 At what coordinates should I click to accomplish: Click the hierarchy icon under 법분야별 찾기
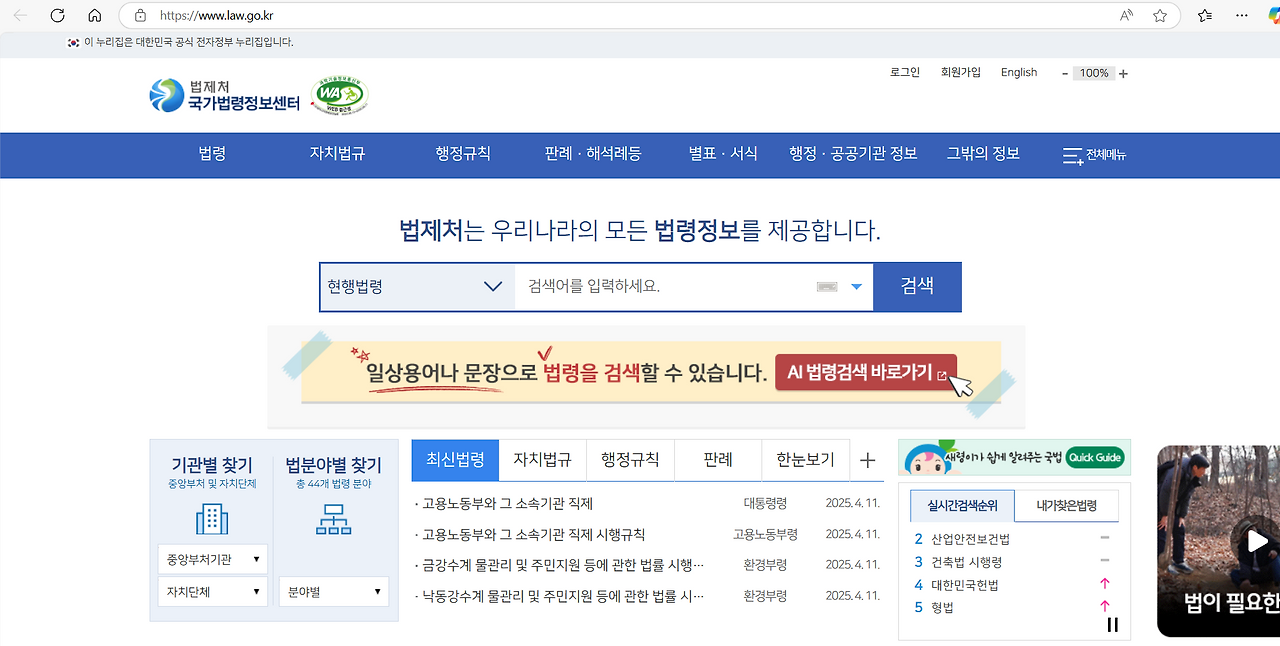(x=333, y=519)
